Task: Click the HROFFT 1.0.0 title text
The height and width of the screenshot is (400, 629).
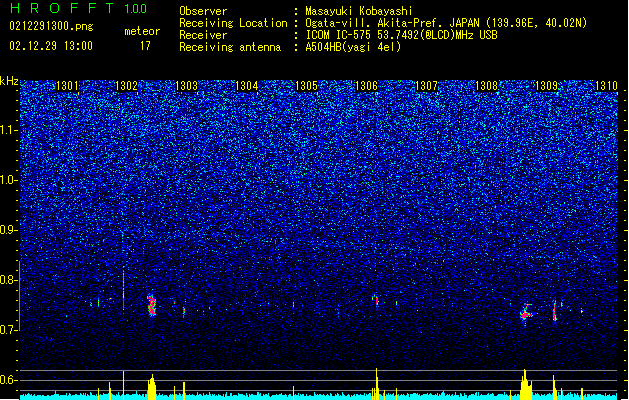Action: [x=78, y=8]
